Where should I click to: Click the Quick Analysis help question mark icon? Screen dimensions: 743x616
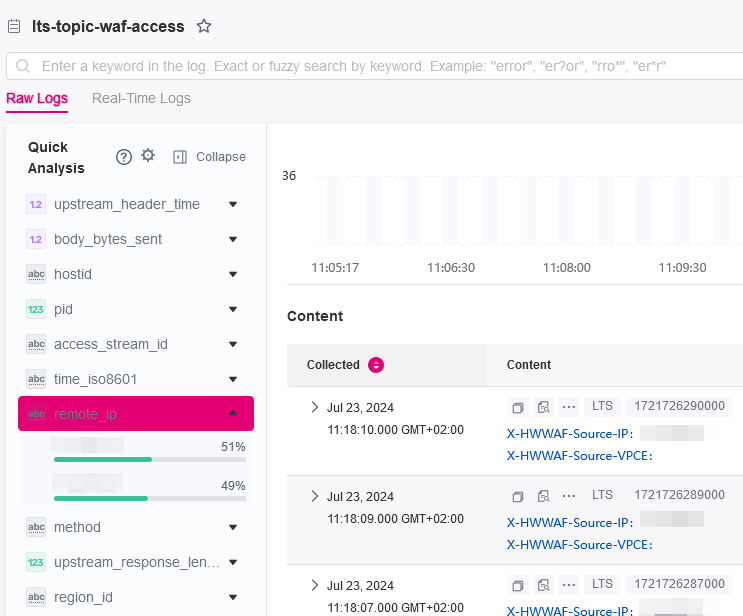pos(124,157)
